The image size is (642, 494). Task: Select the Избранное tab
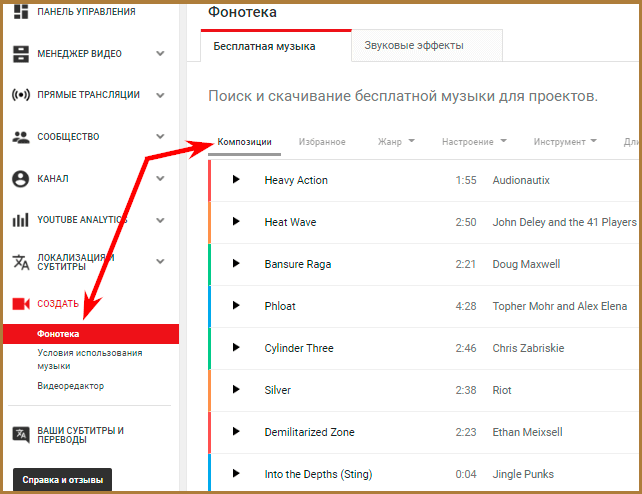[322, 142]
